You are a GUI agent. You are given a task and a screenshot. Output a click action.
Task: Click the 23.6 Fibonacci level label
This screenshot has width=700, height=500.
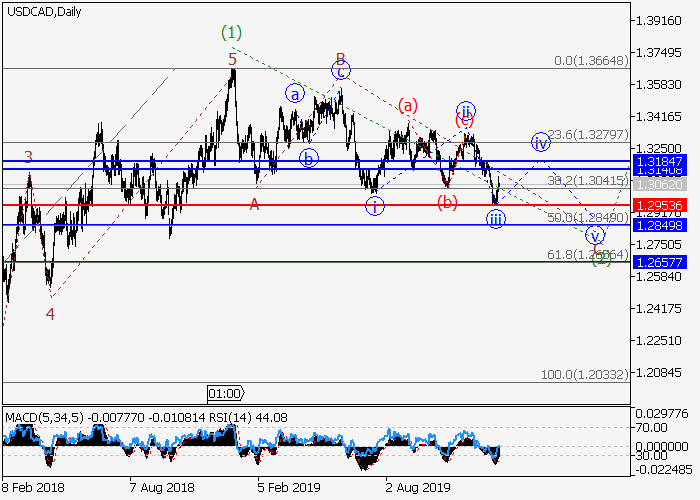(590, 137)
